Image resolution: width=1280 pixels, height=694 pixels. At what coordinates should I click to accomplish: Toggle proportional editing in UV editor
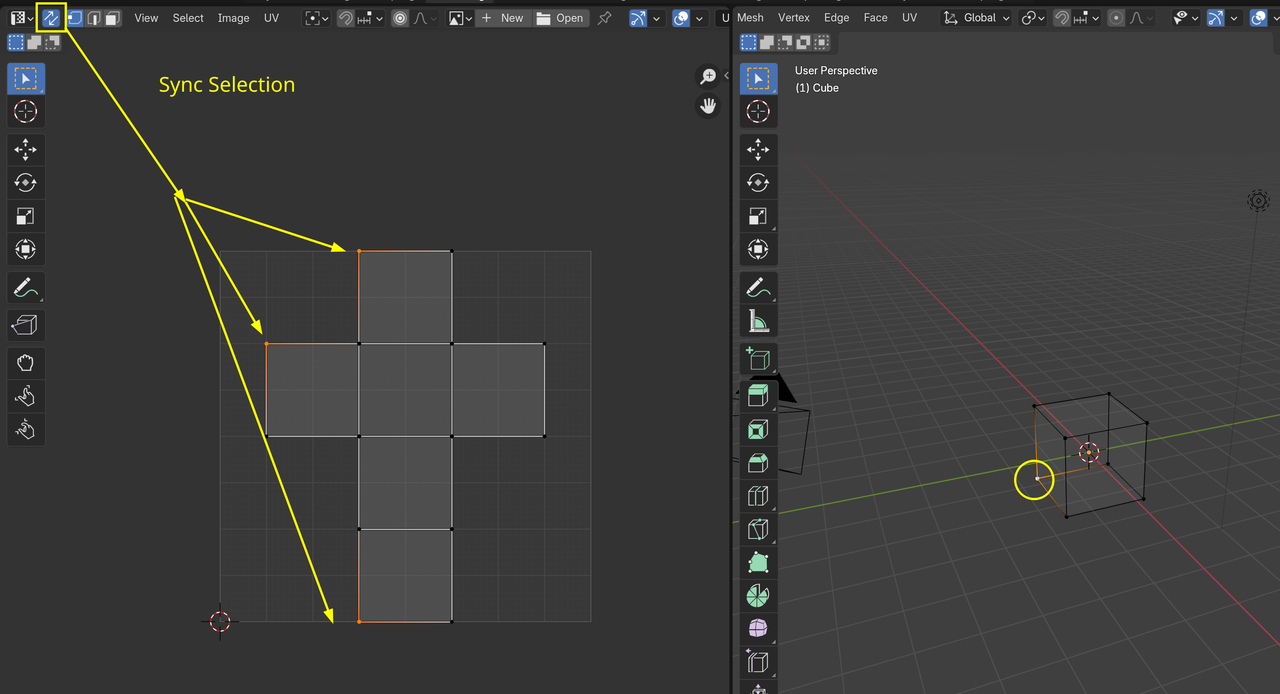[400, 18]
